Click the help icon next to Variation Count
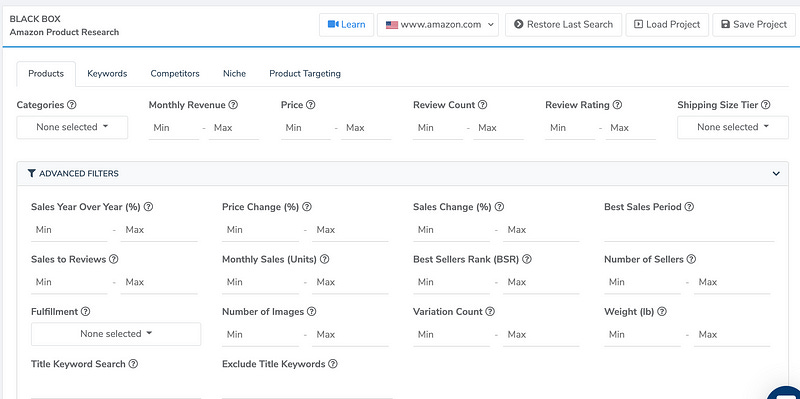Screen dimensions: 800x399 (490, 311)
